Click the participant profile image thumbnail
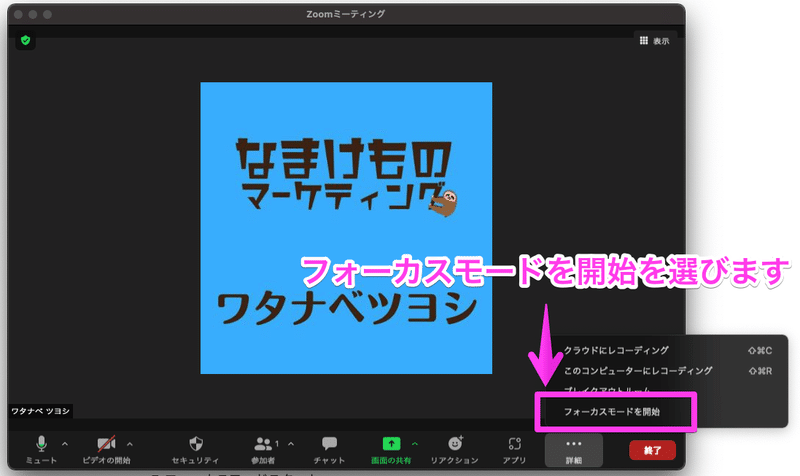This screenshot has width=800, height=476. click(346, 228)
